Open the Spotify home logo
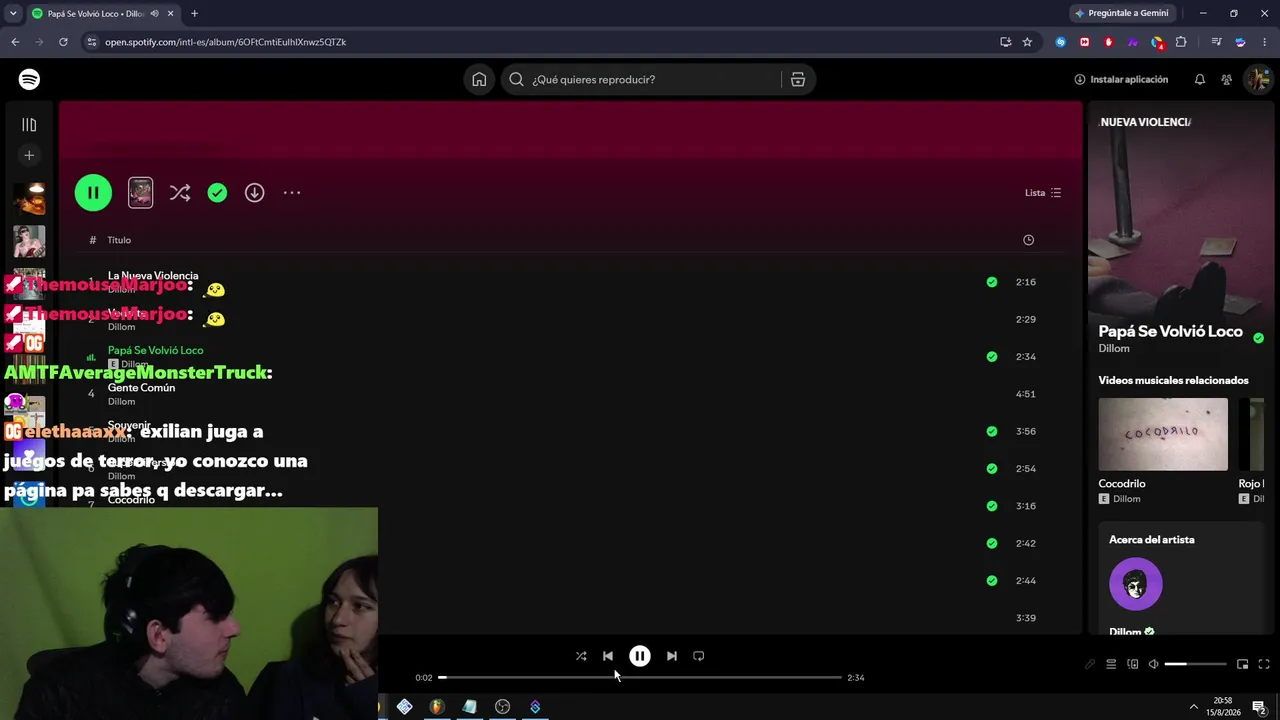The height and width of the screenshot is (720, 1280). tap(29, 79)
